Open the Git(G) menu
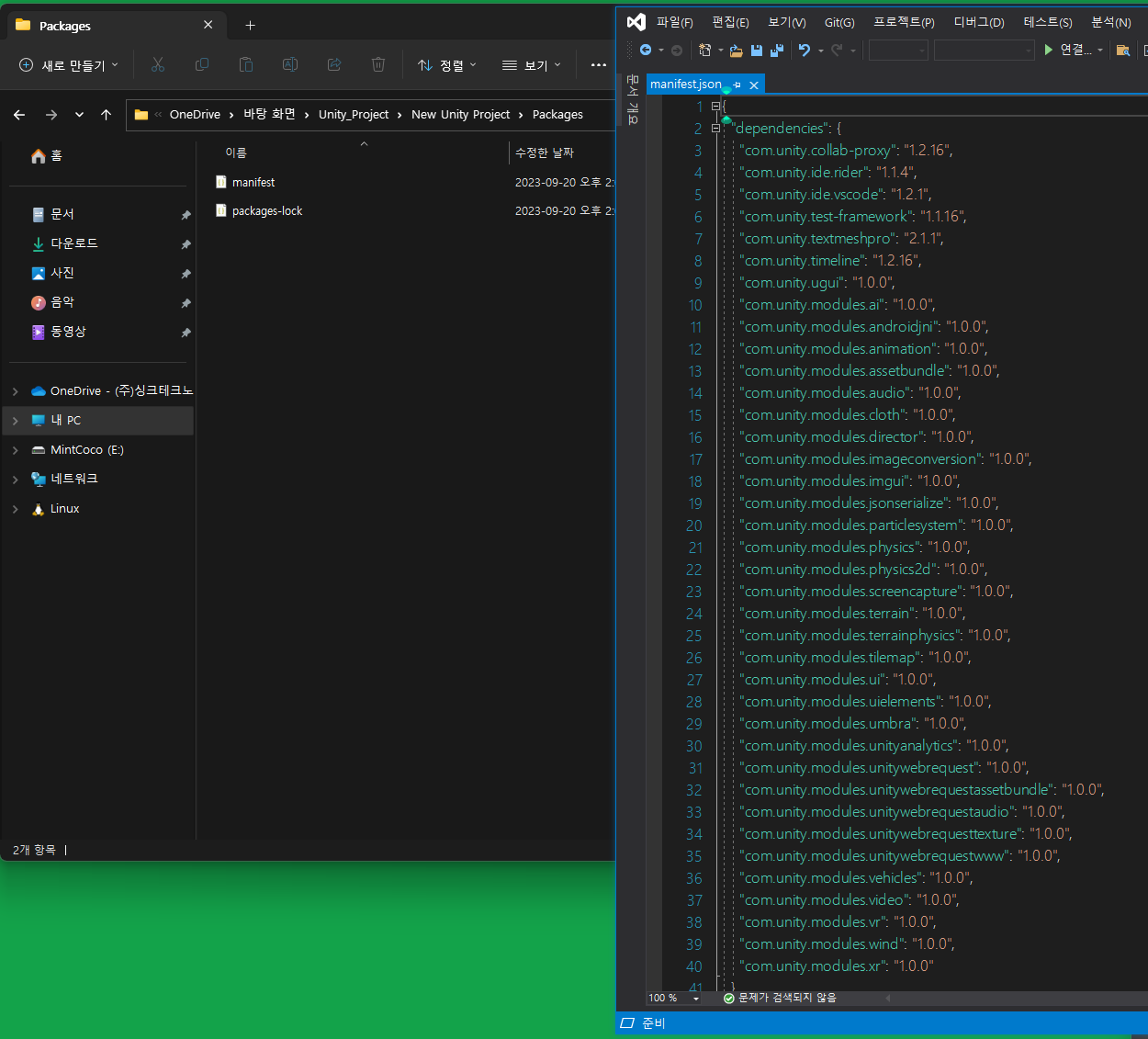This screenshot has width=1148, height=1039. point(839,22)
